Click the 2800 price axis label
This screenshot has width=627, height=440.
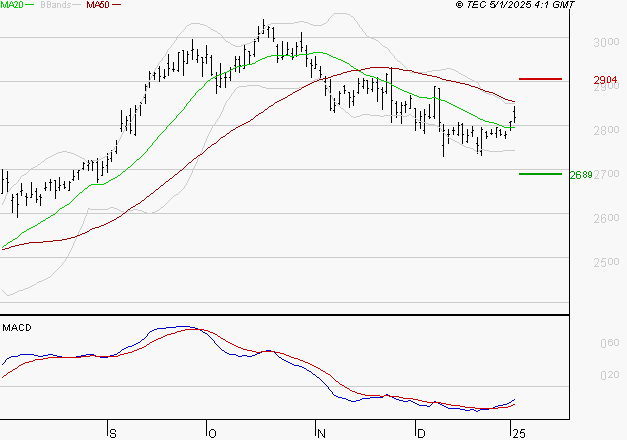pos(606,130)
